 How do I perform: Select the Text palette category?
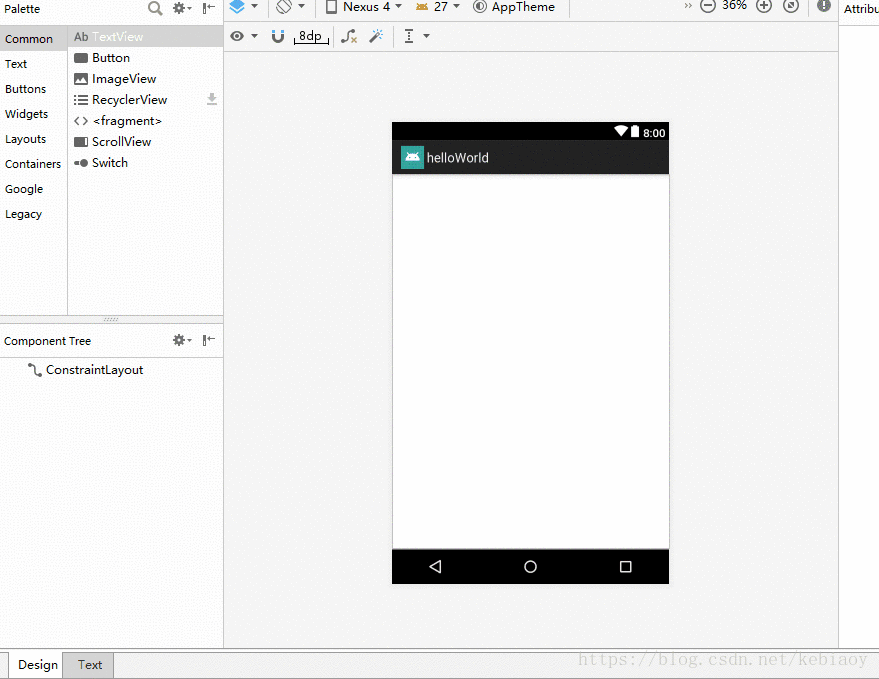point(33,64)
